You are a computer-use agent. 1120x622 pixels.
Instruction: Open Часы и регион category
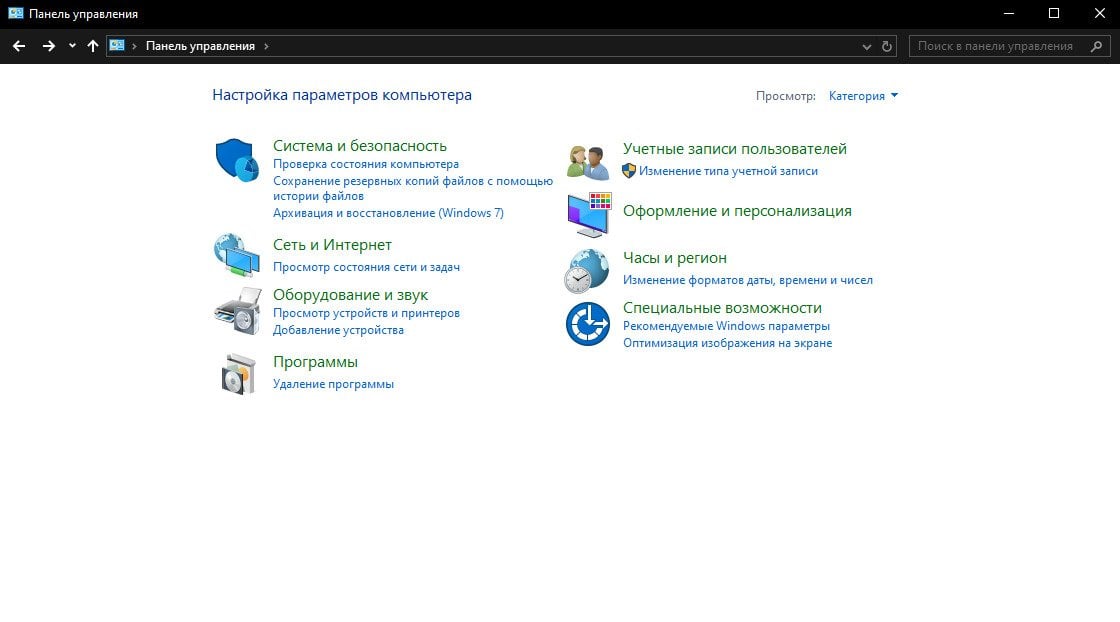tap(675, 258)
